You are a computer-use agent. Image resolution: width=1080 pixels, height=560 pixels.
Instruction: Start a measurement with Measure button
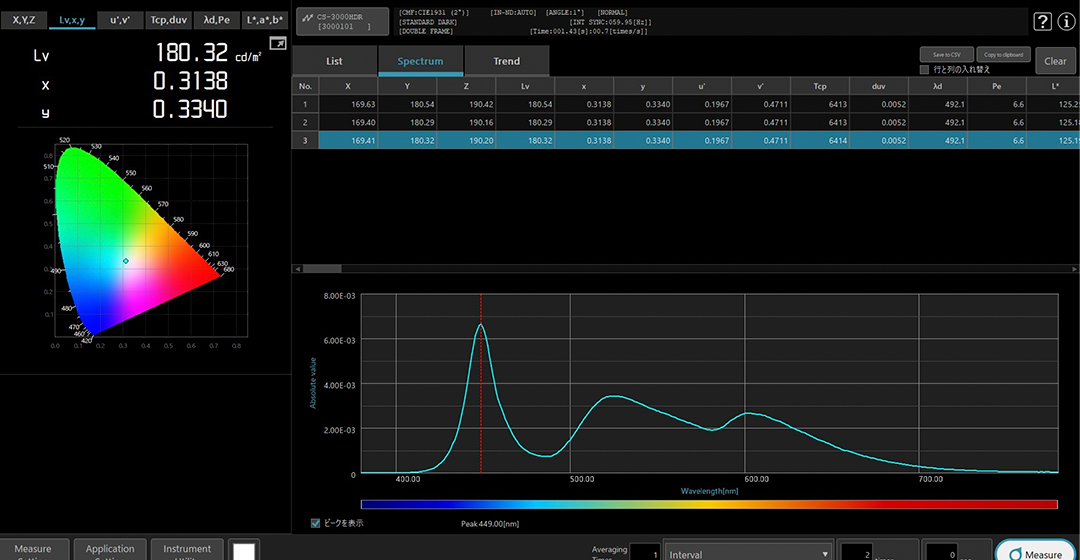tap(1035, 552)
